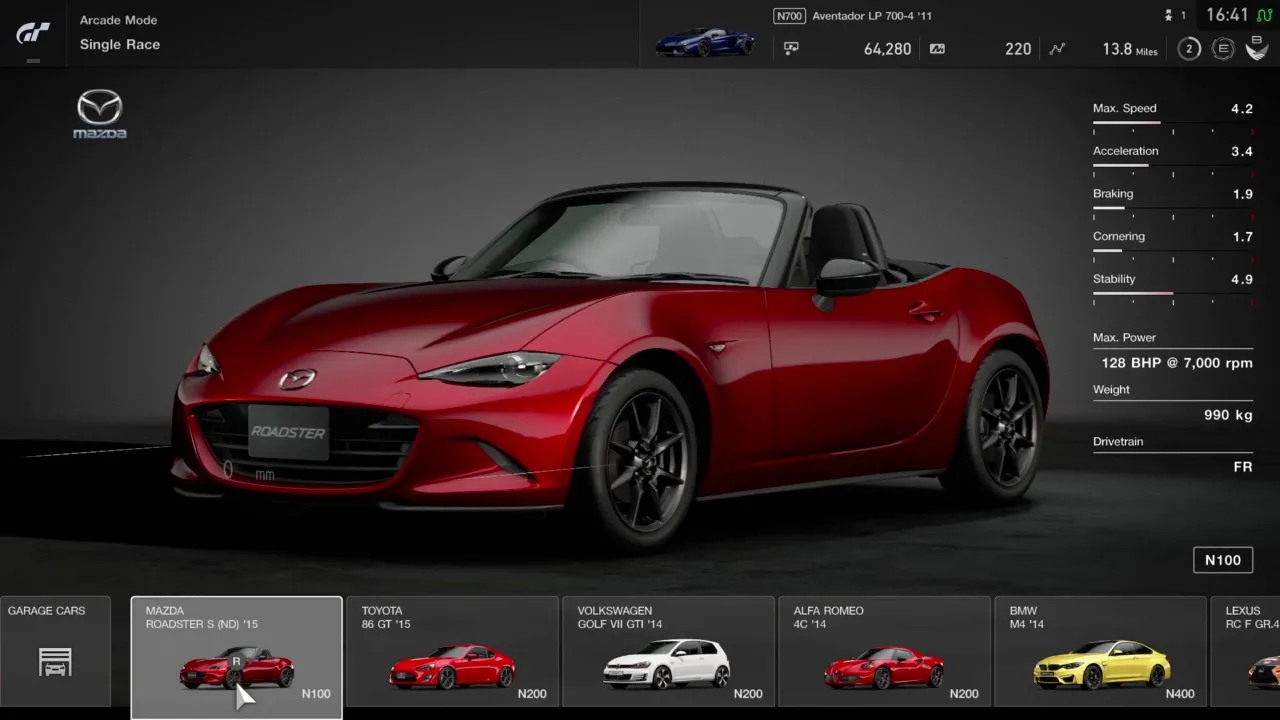Click the mileage points icon beside 220
Image resolution: width=1280 pixels, height=720 pixels.
pyautogui.click(x=937, y=48)
